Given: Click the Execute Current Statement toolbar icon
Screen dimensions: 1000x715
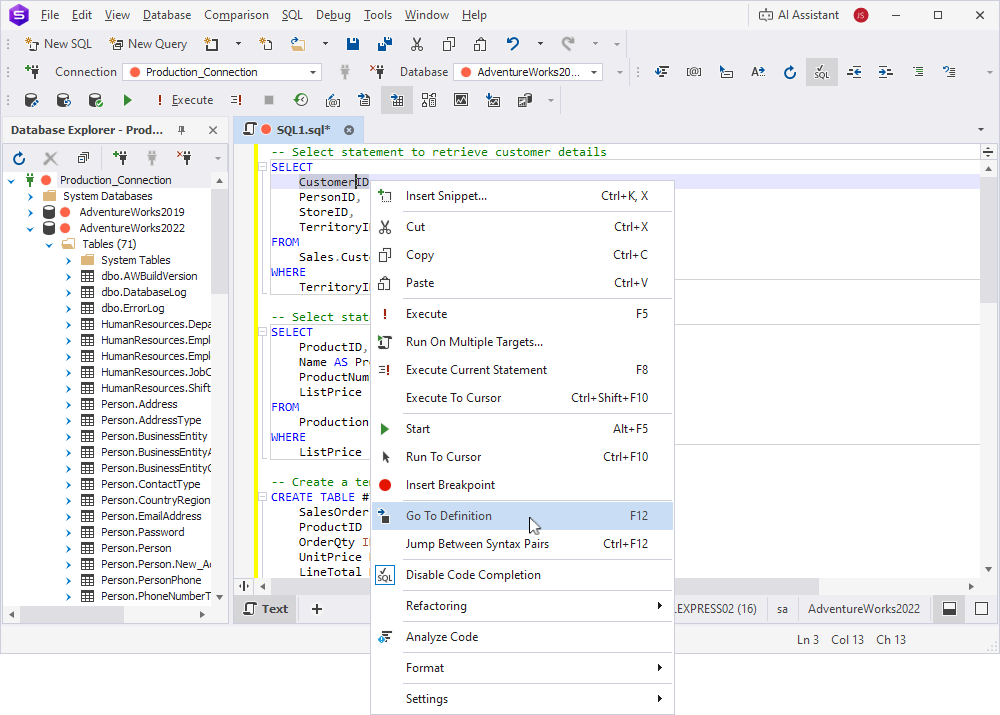Looking at the screenshot, I should (x=237, y=100).
